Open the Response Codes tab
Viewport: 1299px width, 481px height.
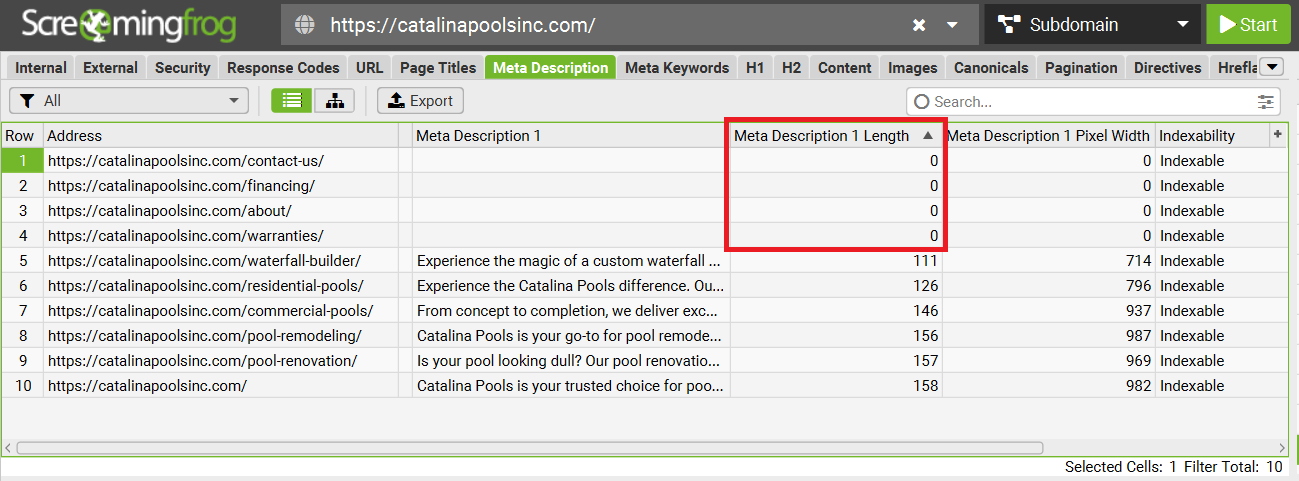[x=283, y=68]
